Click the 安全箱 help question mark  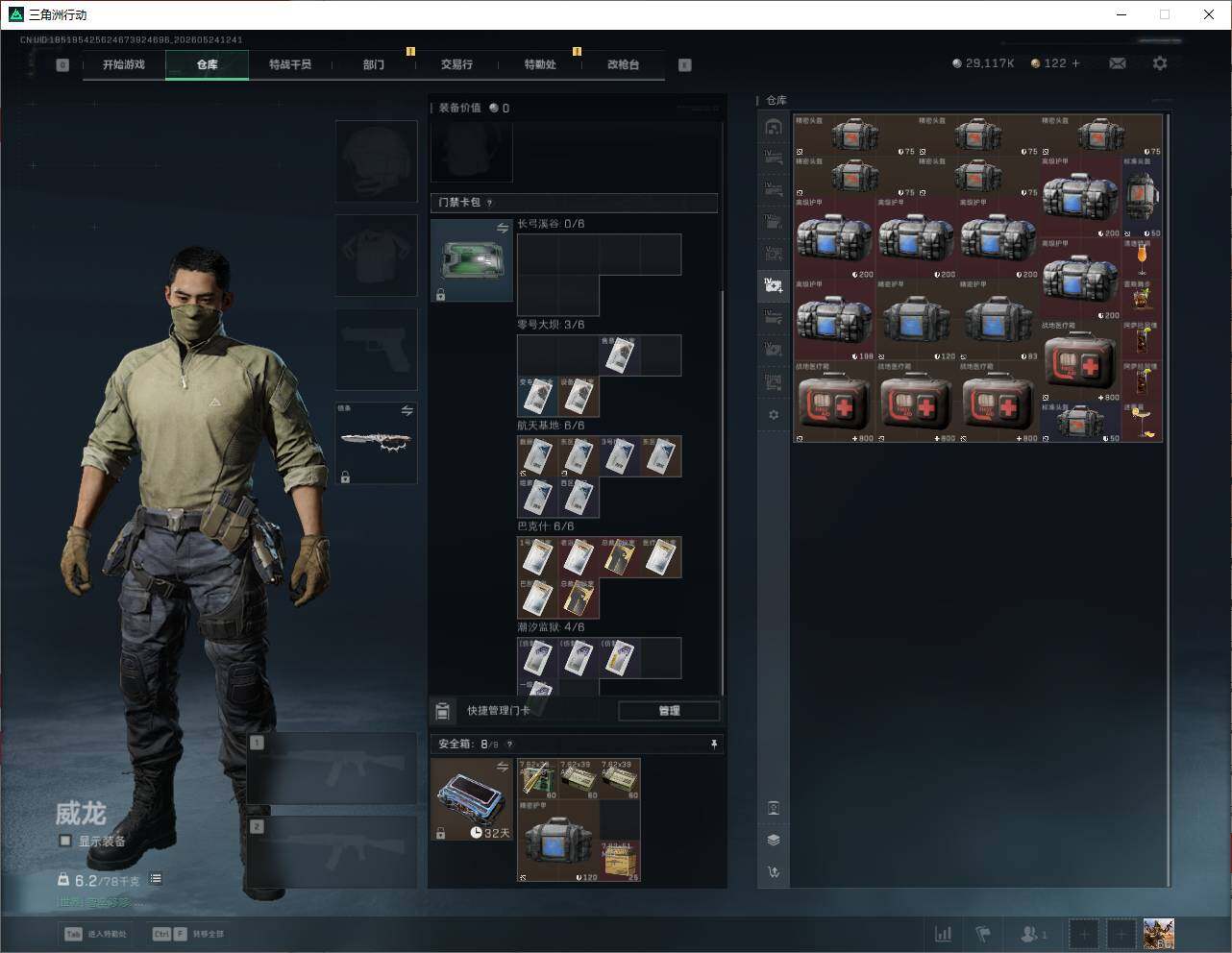tap(509, 744)
